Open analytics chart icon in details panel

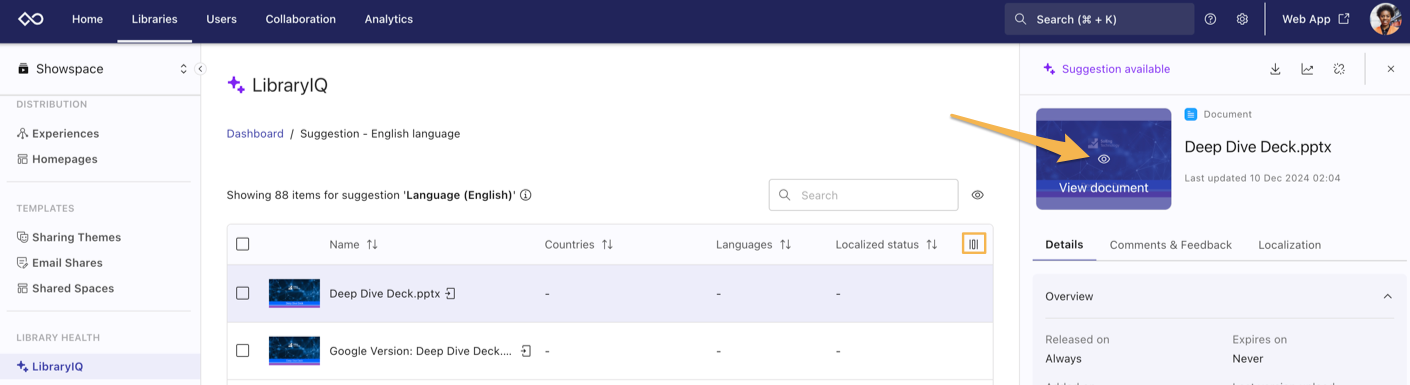pos(1307,69)
